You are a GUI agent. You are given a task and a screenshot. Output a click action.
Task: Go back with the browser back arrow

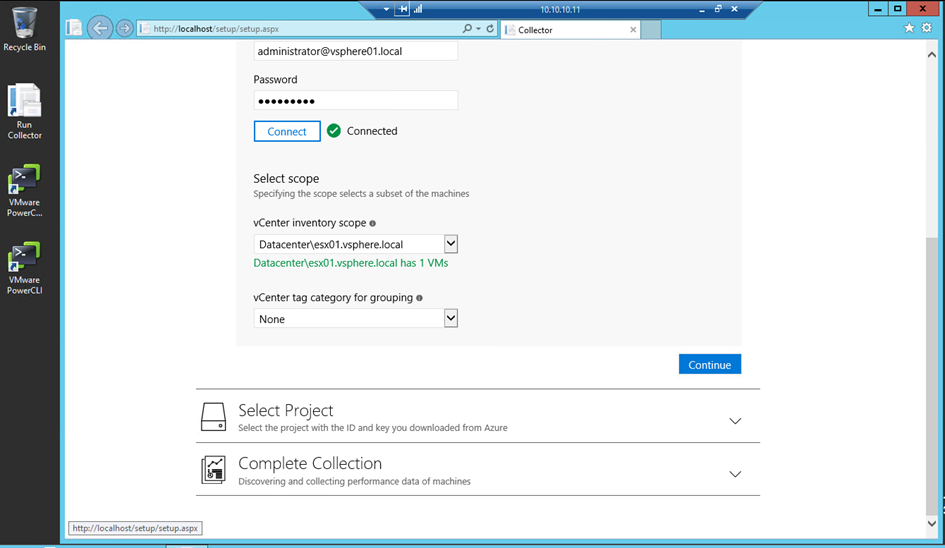point(99,28)
